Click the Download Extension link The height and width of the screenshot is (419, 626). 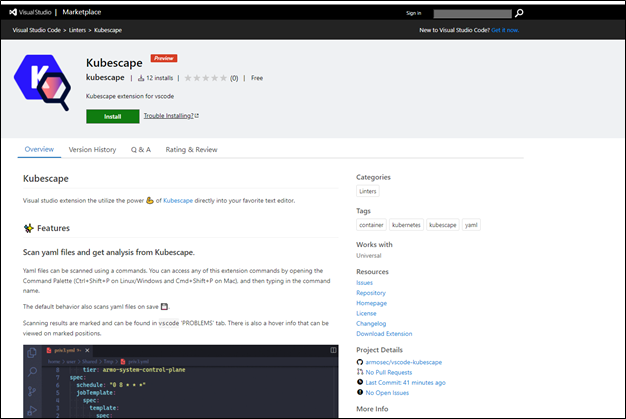pyautogui.click(x=384, y=334)
